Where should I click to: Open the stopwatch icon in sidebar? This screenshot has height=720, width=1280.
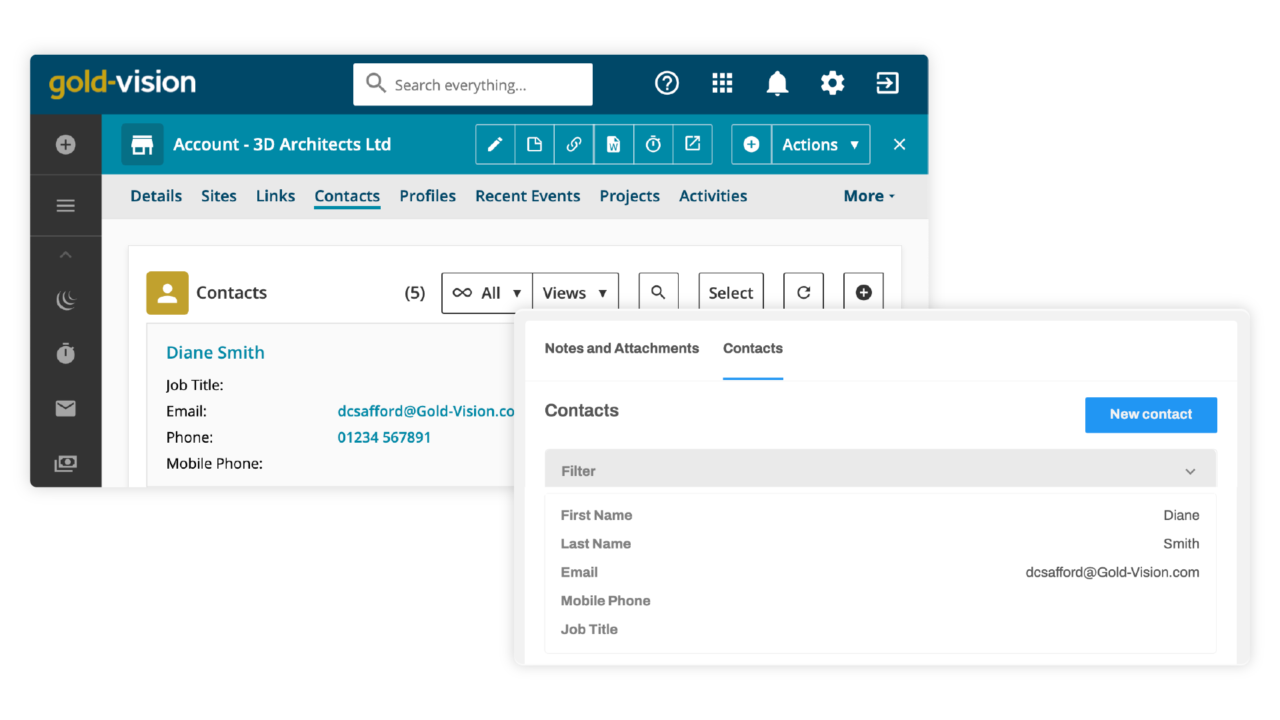(x=66, y=354)
